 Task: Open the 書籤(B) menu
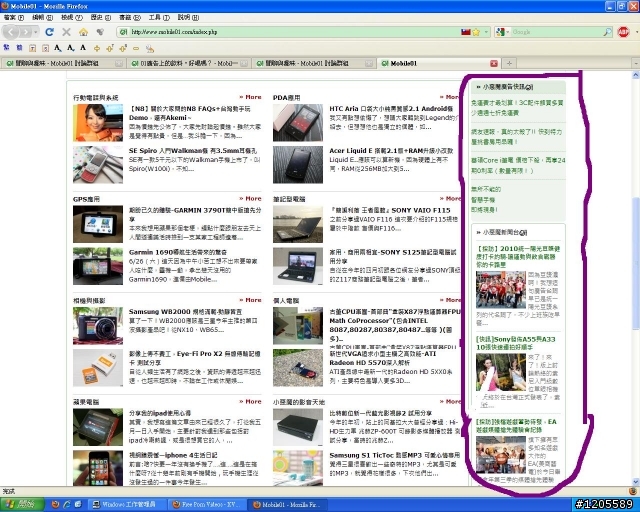pos(130,18)
